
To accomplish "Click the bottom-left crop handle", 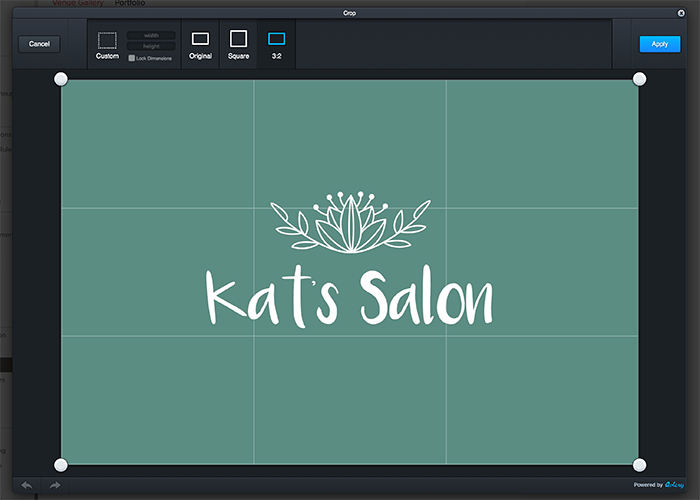I will tap(61, 465).
